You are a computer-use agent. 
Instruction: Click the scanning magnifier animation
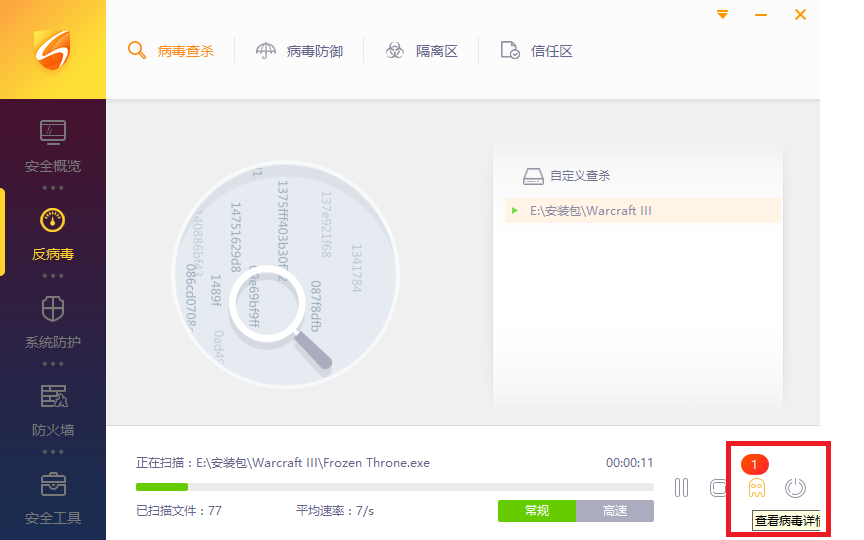(285, 274)
